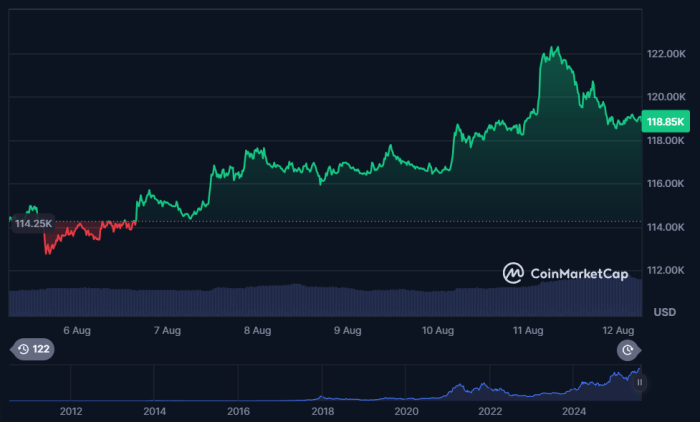Viewport: 700px width, 422px height.
Task: Click the CoinMarketCap watermark text
Action: click(x=580, y=272)
